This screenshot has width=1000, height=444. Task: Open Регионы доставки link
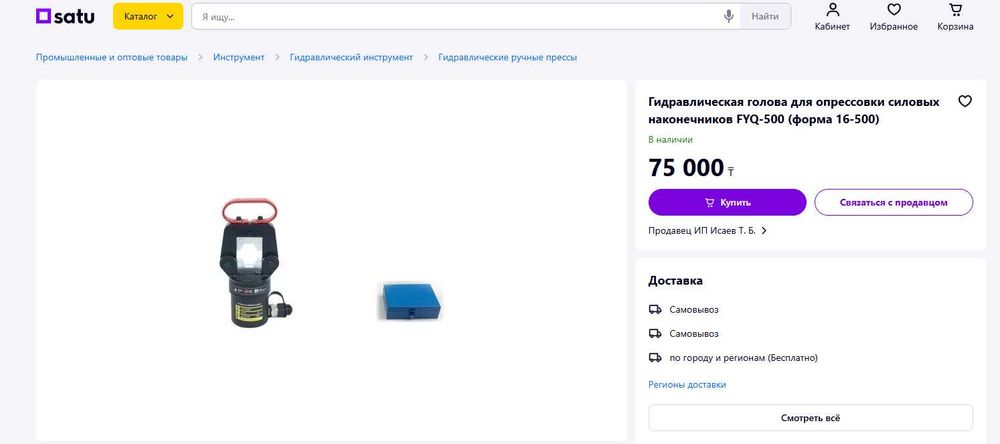(687, 385)
